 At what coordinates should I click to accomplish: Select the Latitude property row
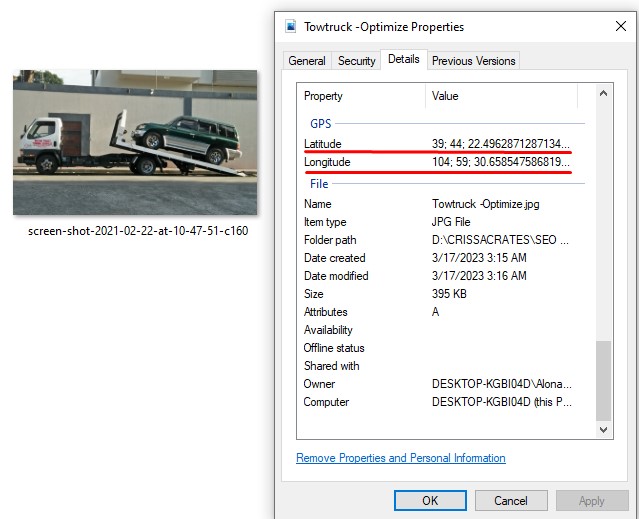(x=437, y=144)
